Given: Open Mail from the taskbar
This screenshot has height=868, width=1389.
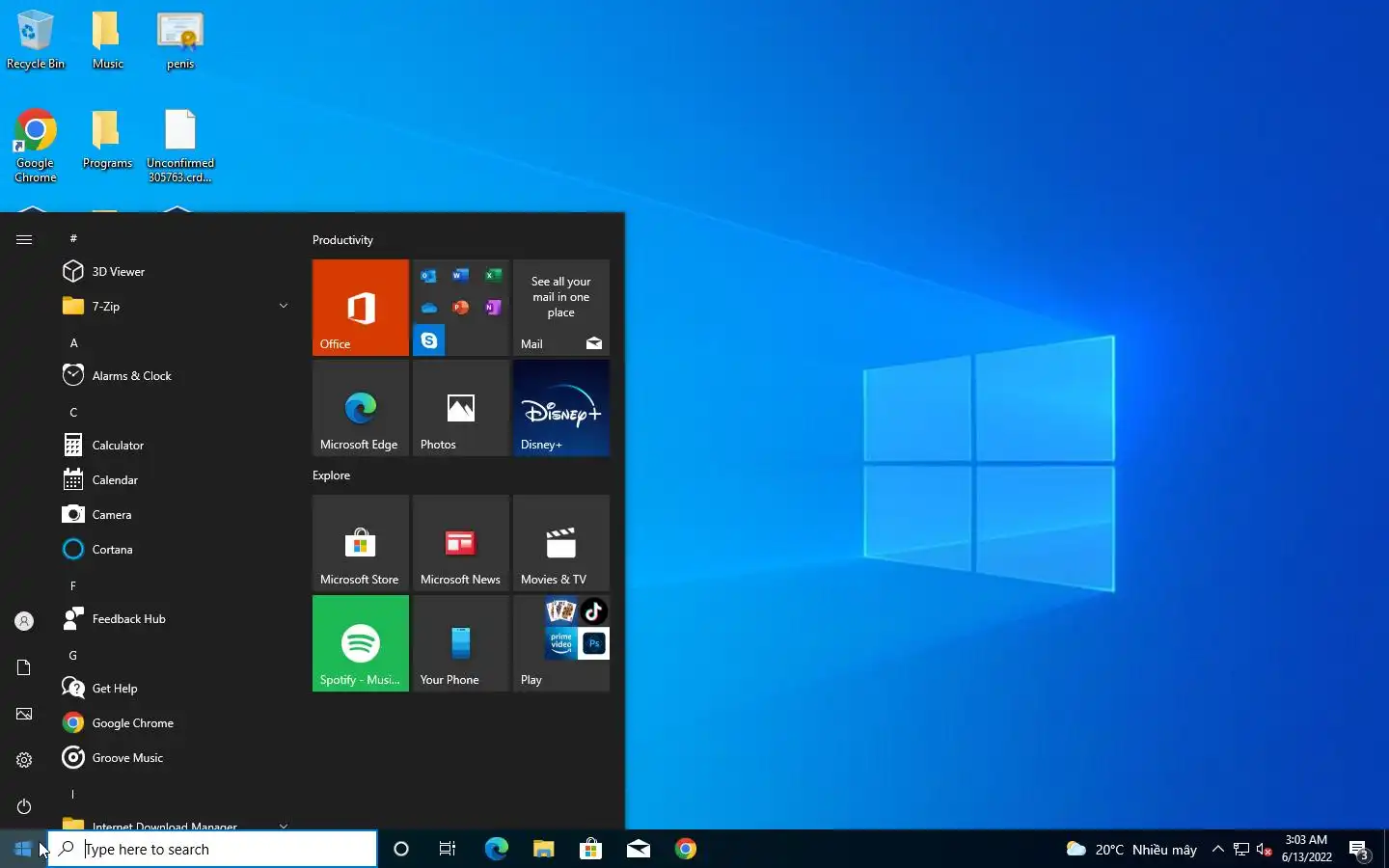Looking at the screenshot, I should [x=638, y=849].
